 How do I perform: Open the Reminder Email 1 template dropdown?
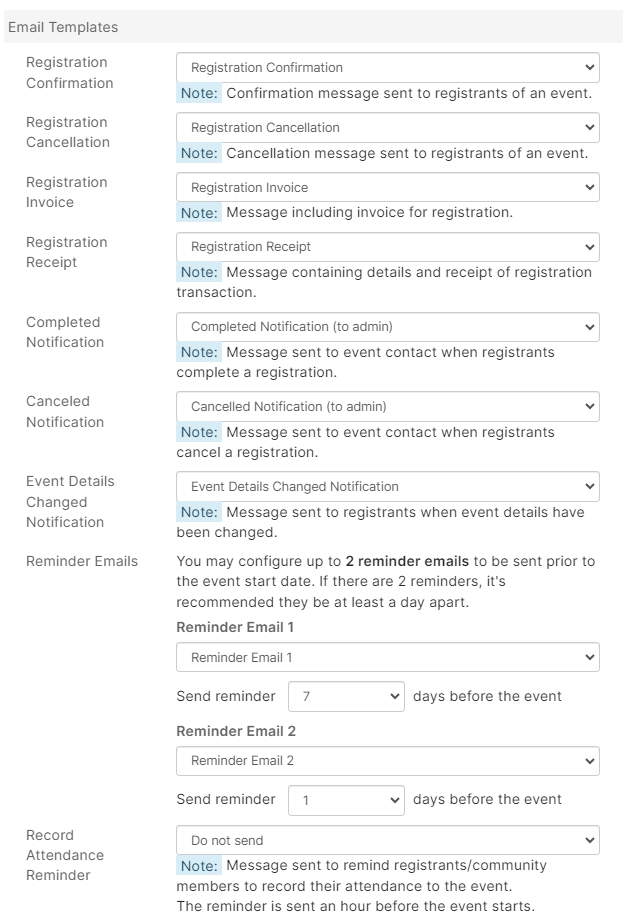[x=387, y=658]
